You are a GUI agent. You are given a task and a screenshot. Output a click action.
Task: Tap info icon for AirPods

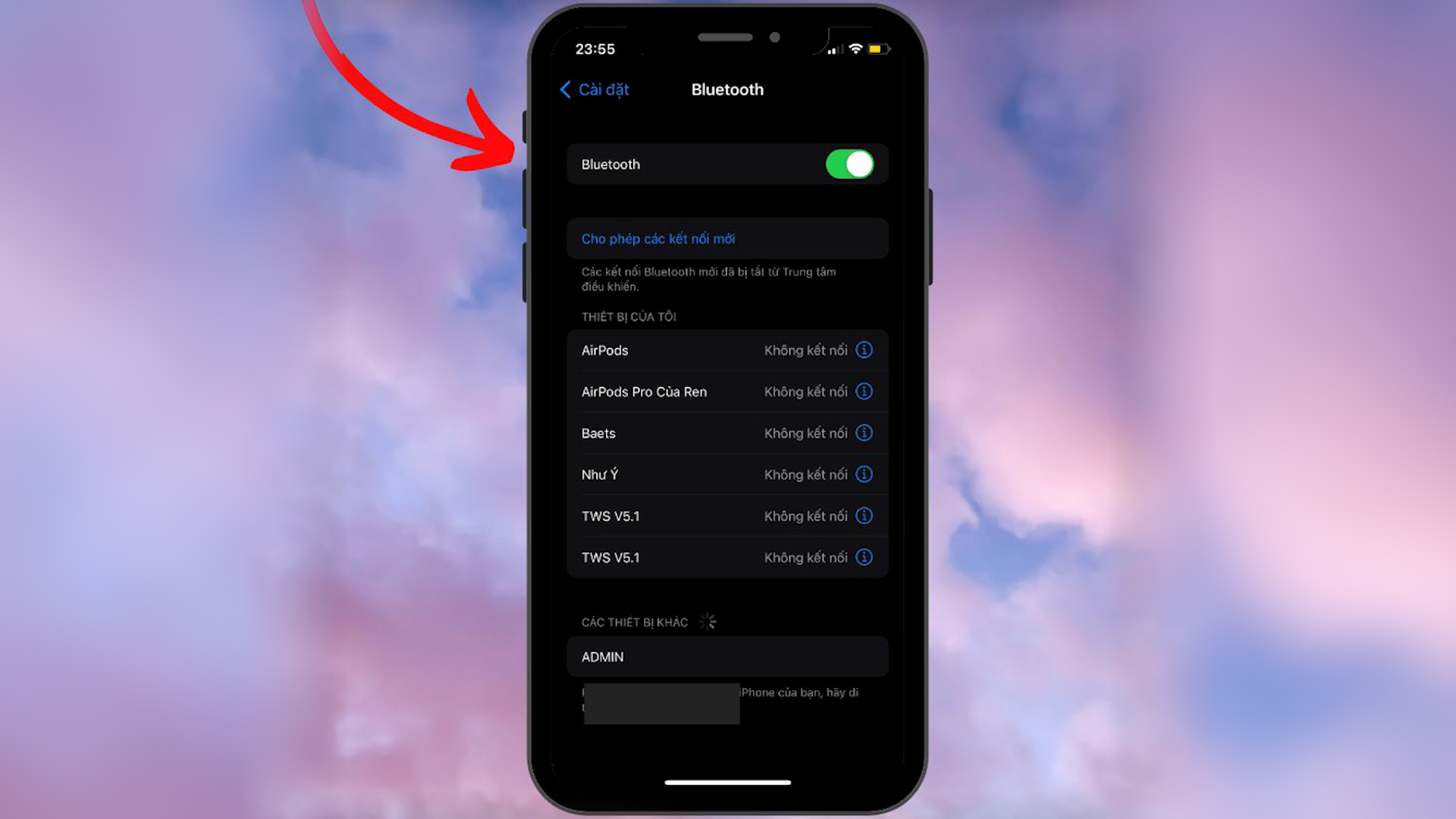coord(864,350)
